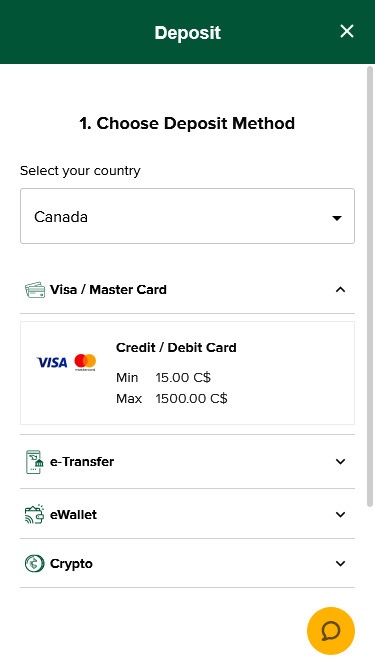Close the Deposit dialog with X
This screenshot has height=667, width=375.
coord(347,31)
